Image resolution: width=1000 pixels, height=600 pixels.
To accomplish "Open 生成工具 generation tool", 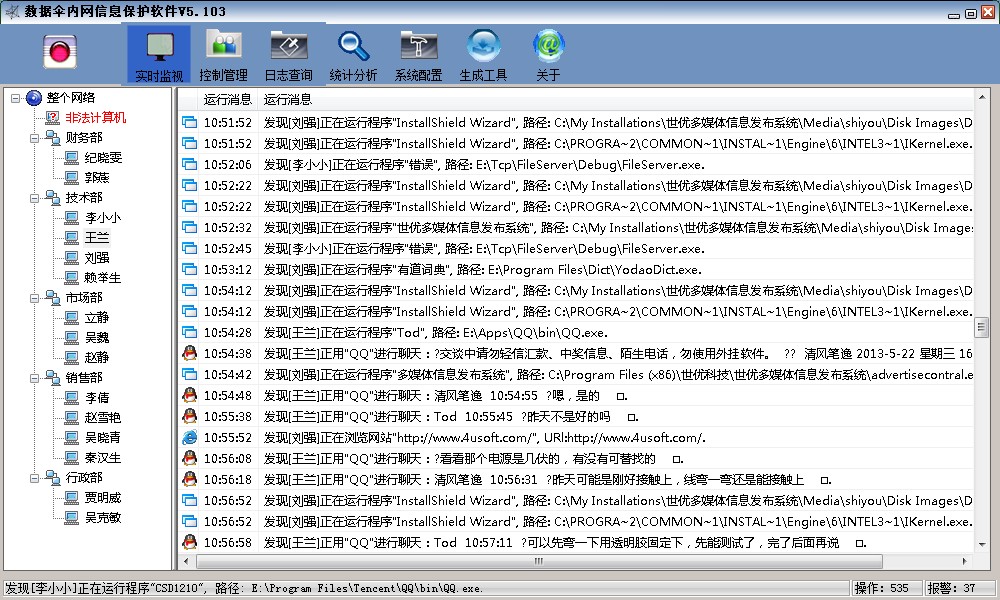I will (483, 55).
